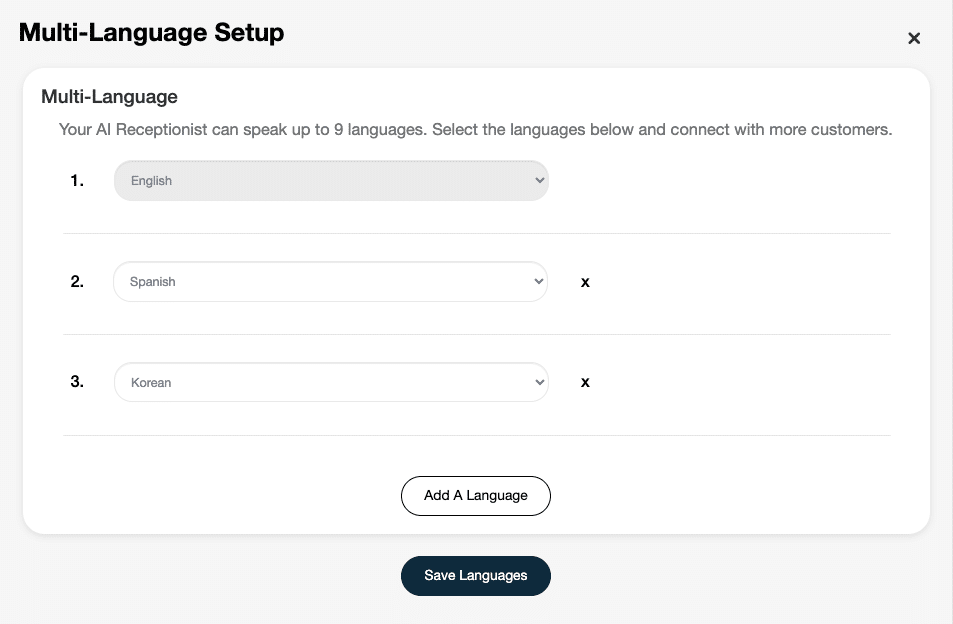
Task: Click the AI Receptionist description text
Action: (x=475, y=129)
